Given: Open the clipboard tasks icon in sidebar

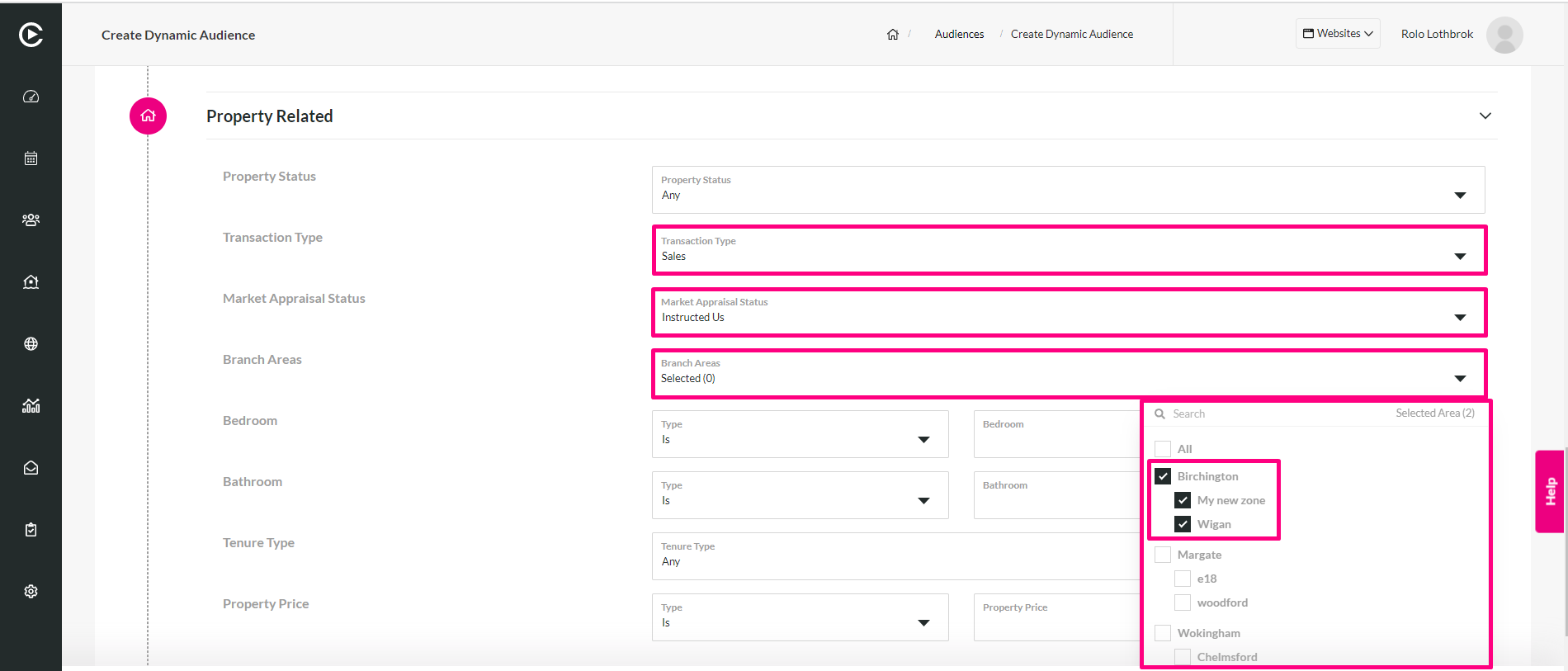Looking at the screenshot, I should pos(31,530).
